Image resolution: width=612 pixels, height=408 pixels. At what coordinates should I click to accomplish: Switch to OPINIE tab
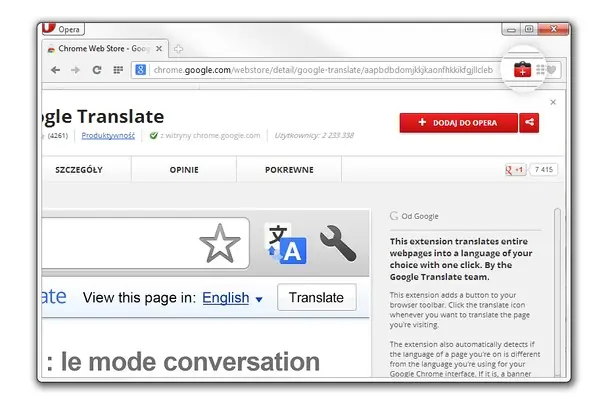click(184, 170)
